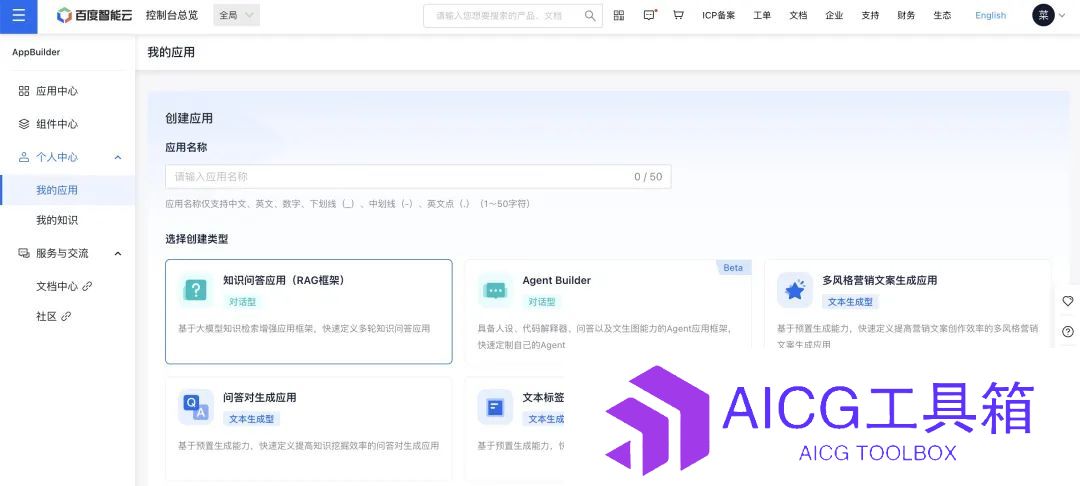Click the search magnifier icon

click(x=590, y=15)
